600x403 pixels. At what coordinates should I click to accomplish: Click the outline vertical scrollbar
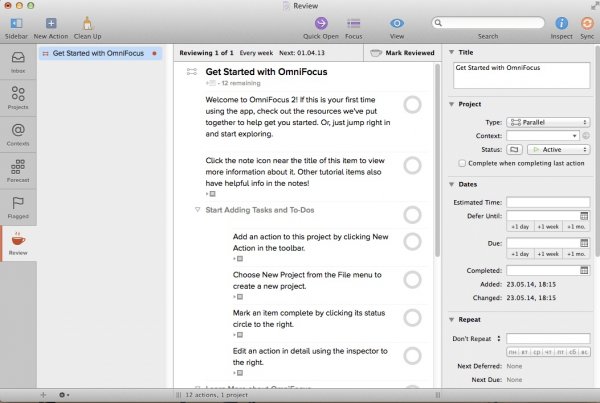tap(437, 161)
